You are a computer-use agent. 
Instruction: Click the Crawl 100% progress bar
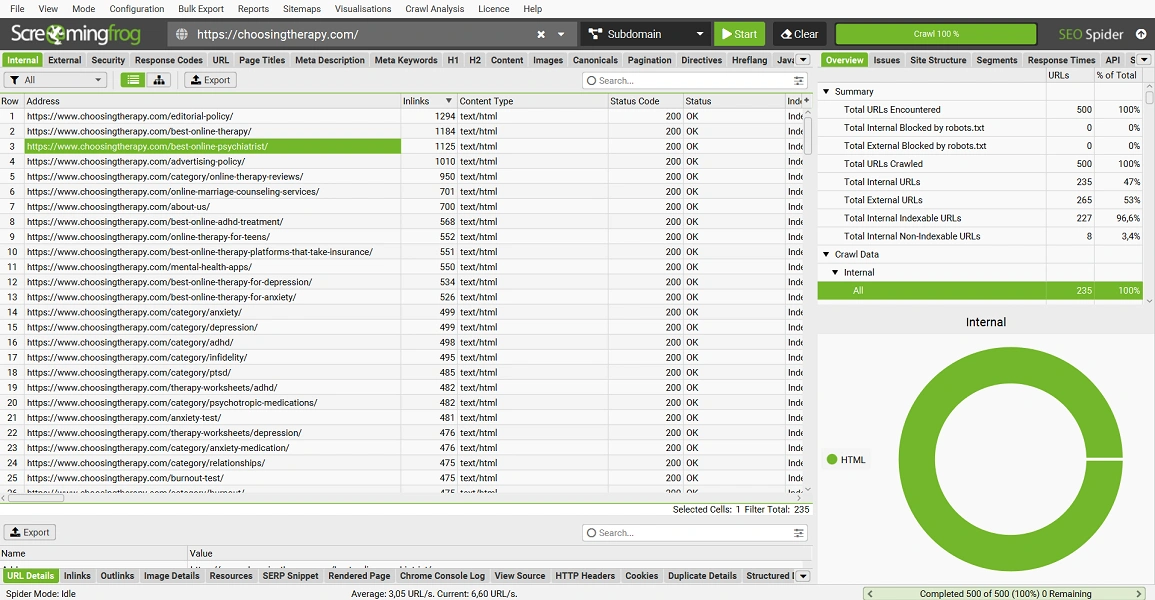[935, 34]
